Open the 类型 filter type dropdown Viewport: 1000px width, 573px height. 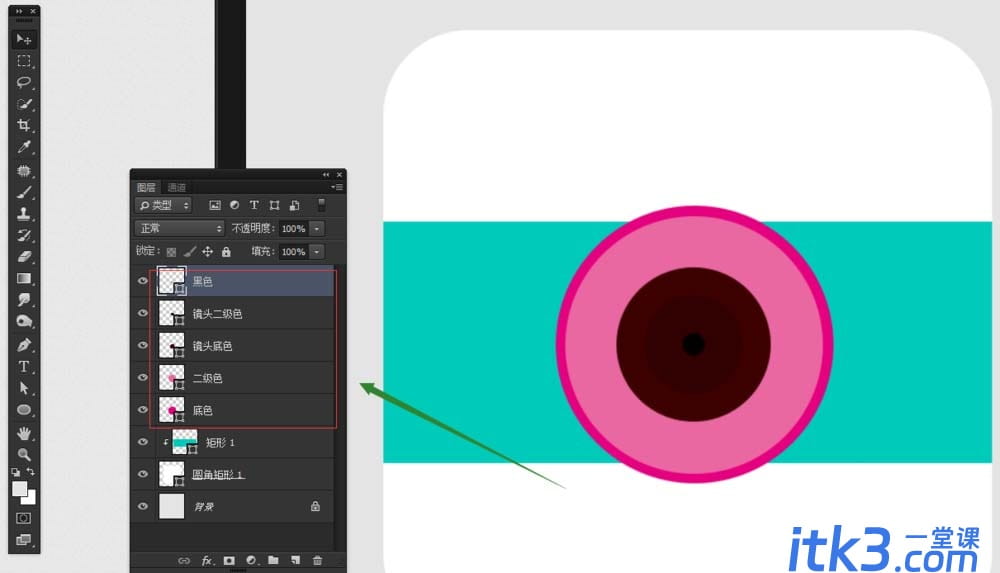(x=163, y=205)
